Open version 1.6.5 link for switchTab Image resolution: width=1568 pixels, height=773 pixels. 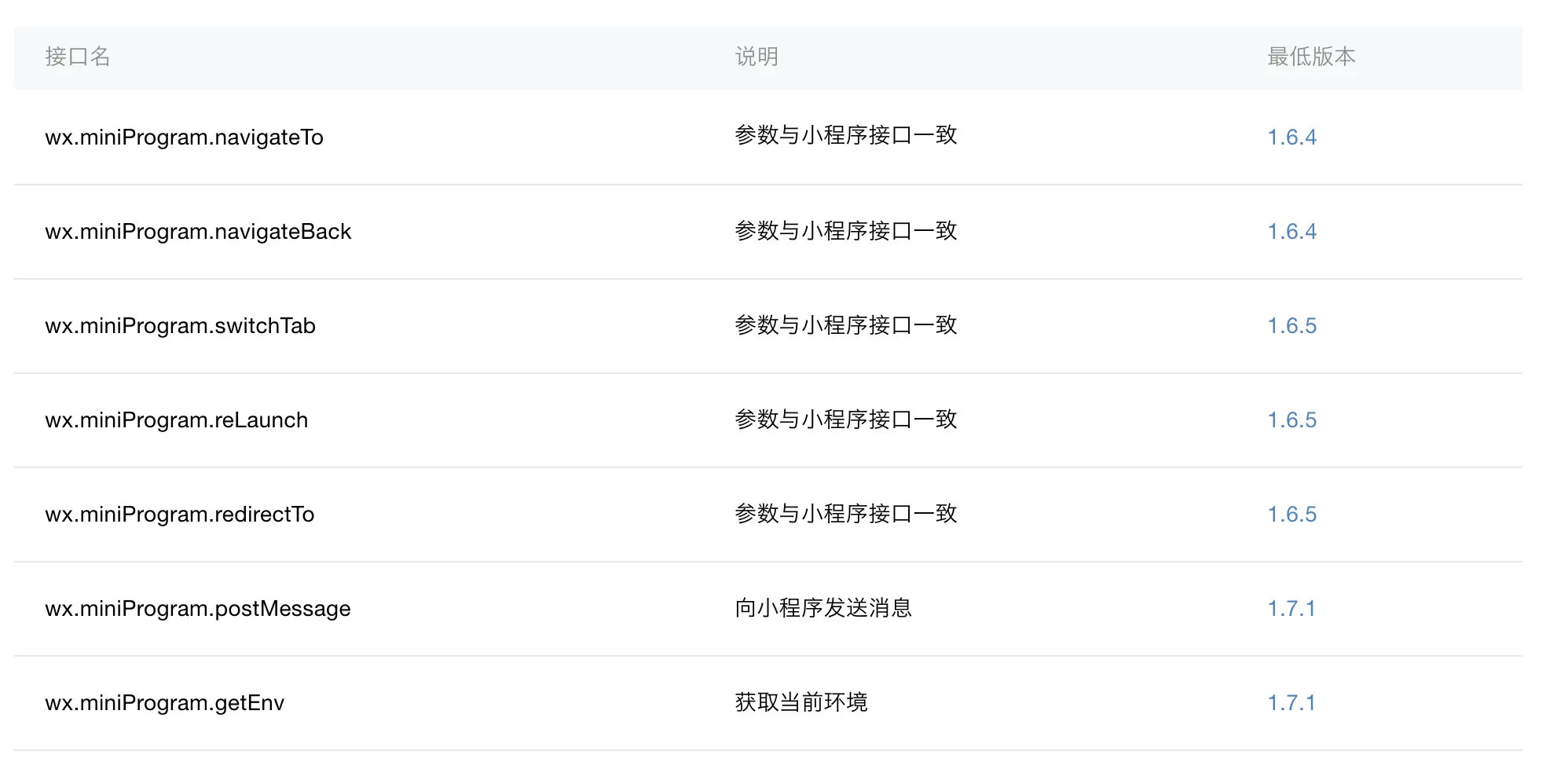pyautogui.click(x=1291, y=325)
